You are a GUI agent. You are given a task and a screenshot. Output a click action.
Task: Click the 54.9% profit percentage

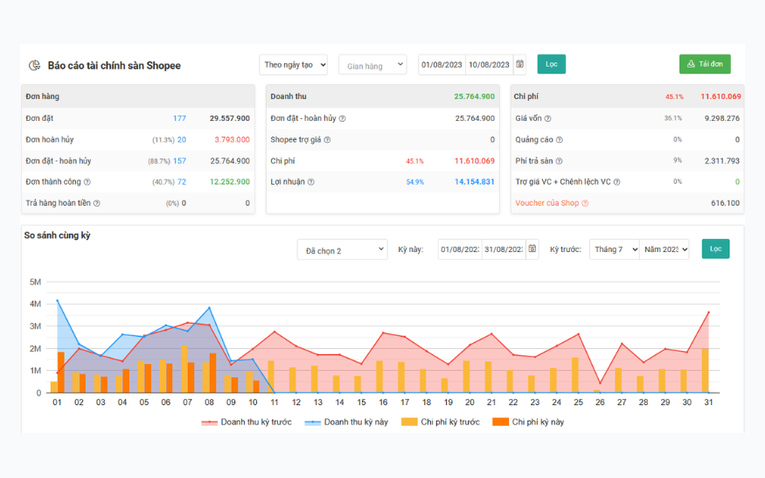click(415, 182)
